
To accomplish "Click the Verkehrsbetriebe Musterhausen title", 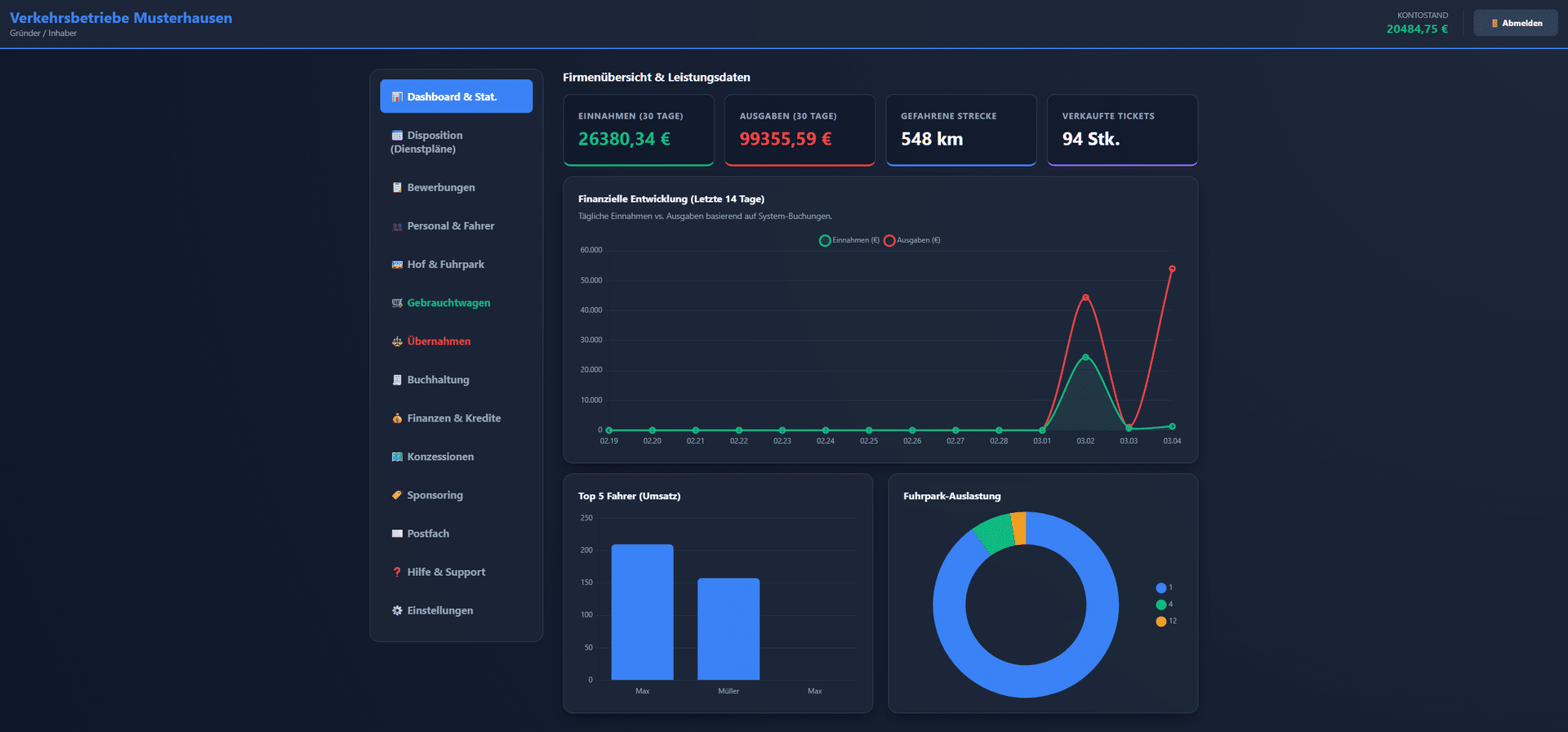I will click(121, 18).
